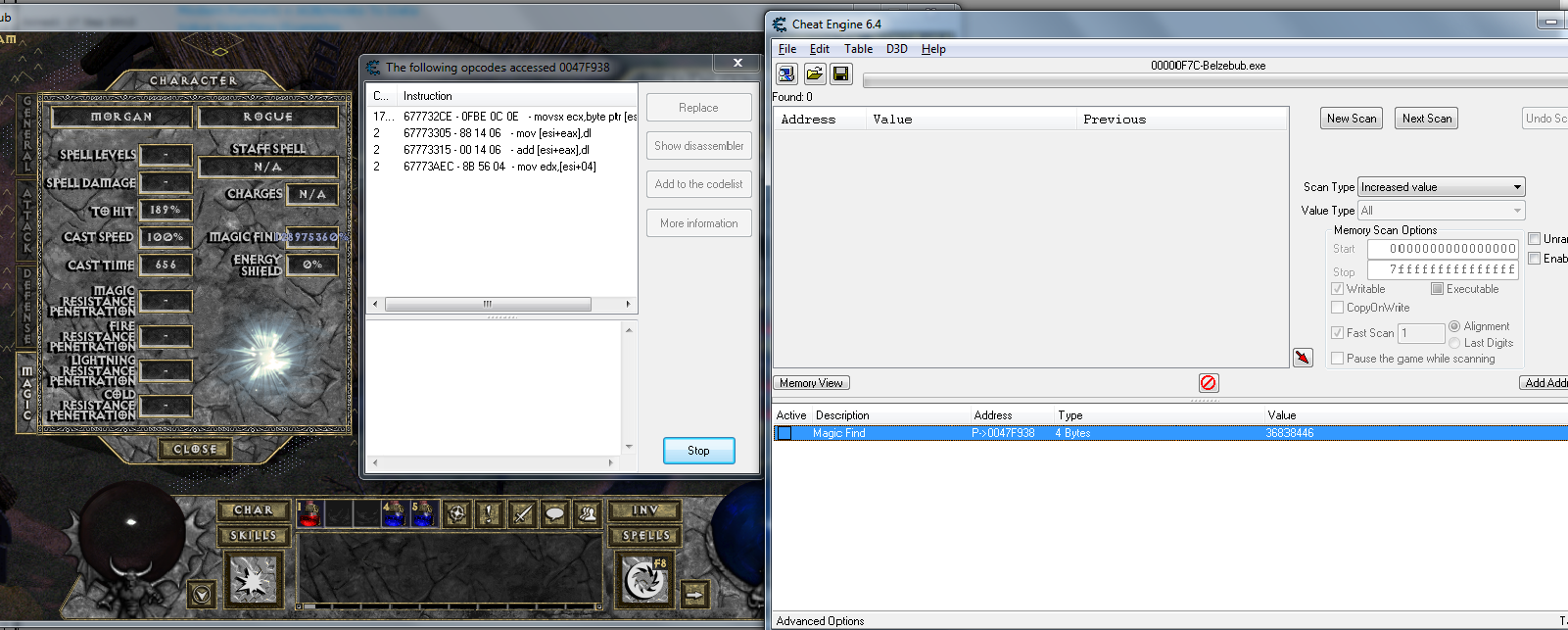Toggle the Magic Find active checkbox
Screen dimensions: 1568x630
(x=784, y=433)
